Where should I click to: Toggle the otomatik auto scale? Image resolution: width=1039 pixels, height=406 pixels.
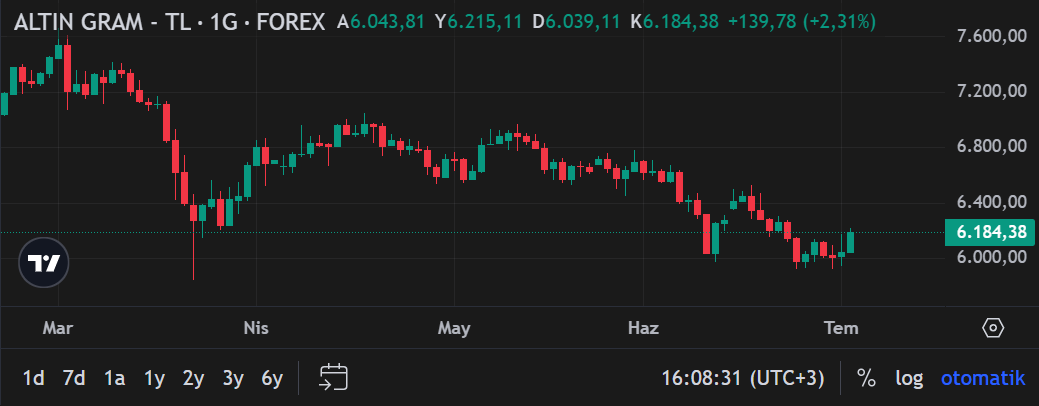[983, 378]
